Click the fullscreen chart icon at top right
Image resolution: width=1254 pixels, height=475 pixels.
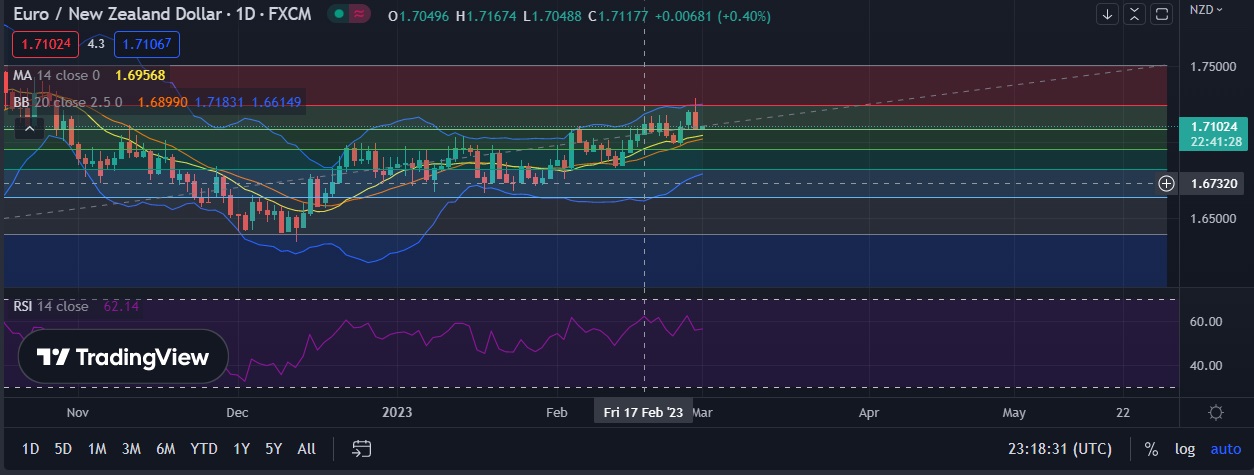coord(1162,14)
